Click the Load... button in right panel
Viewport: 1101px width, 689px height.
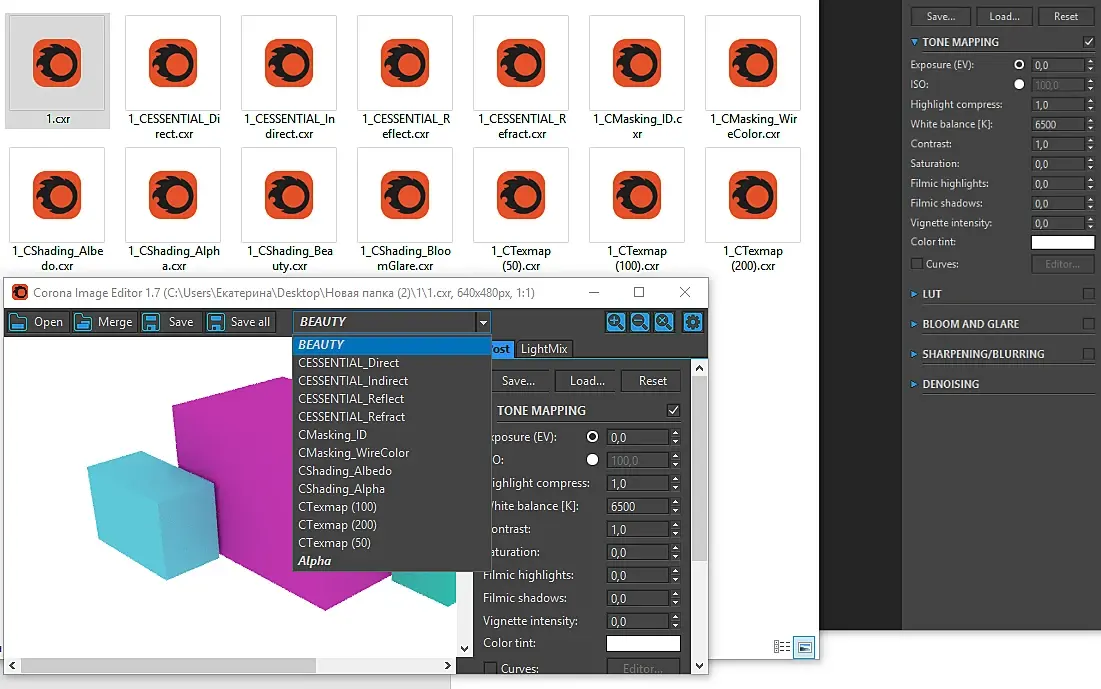pos(1004,16)
